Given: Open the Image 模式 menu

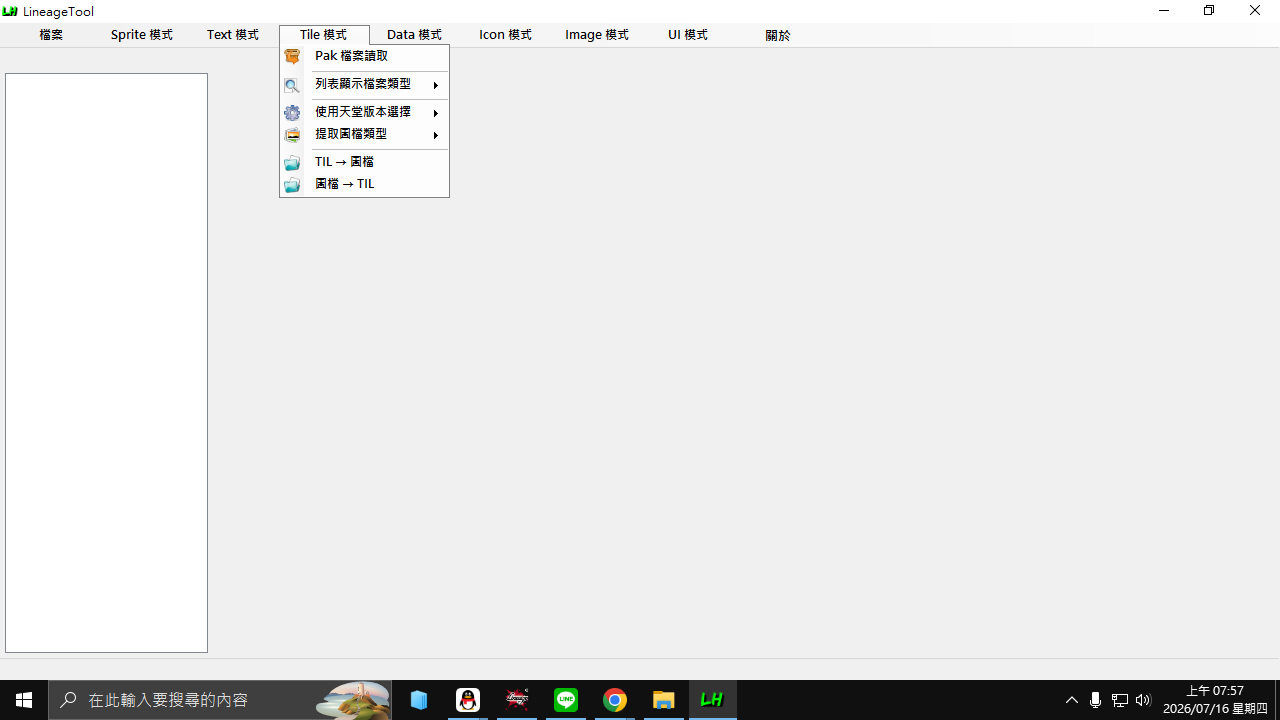Looking at the screenshot, I should pyautogui.click(x=596, y=35).
